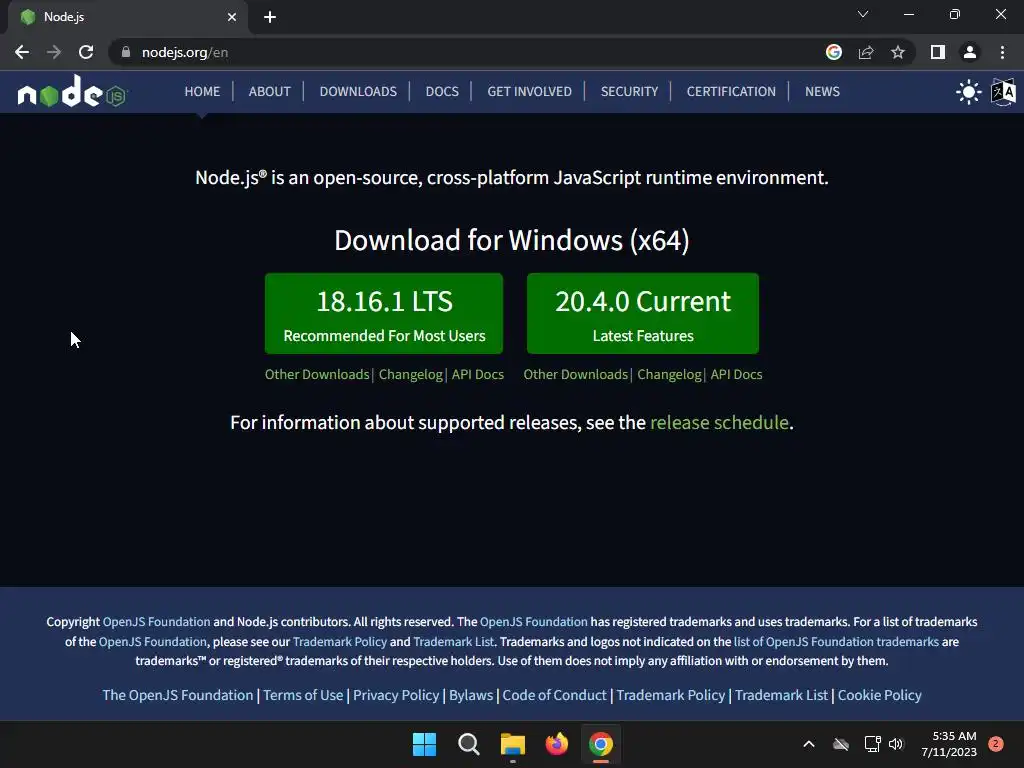Open Firefox from taskbar
Image resolution: width=1024 pixels, height=768 pixels.
[556, 744]
